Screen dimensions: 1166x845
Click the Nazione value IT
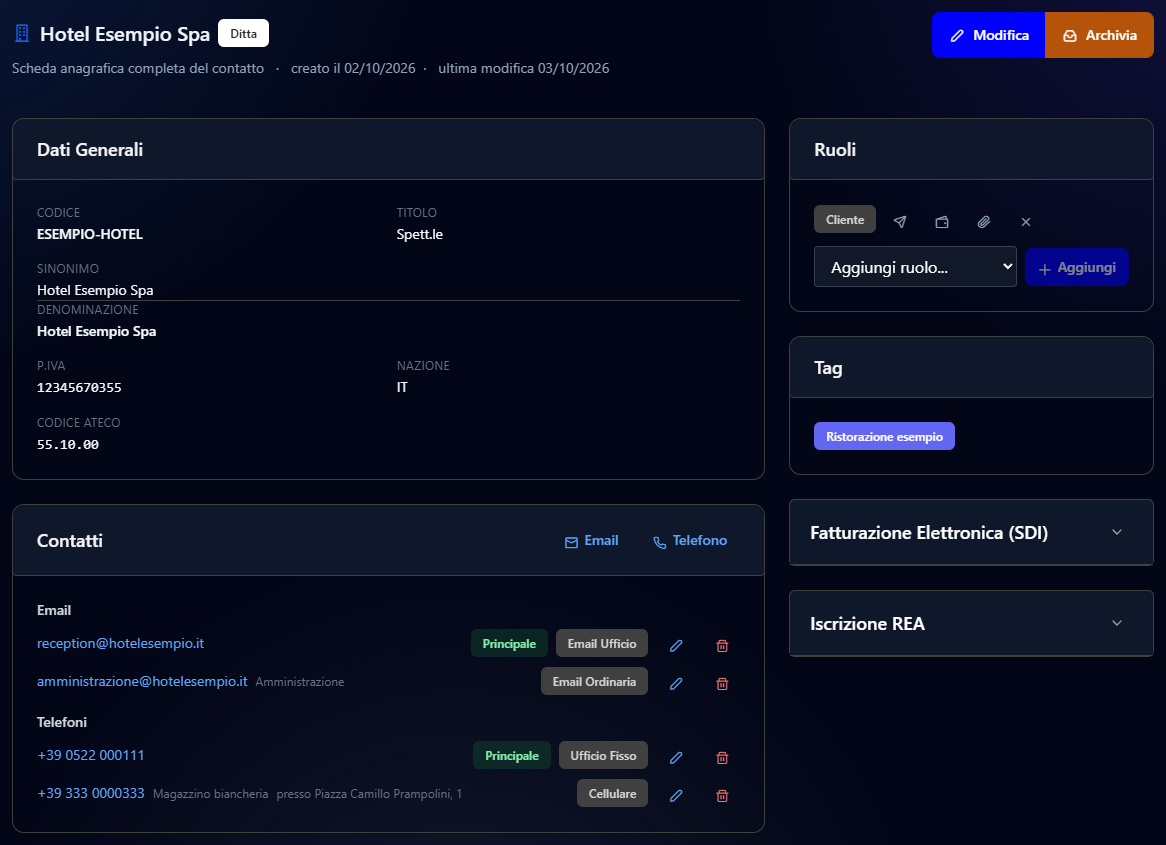pos(402,388)
